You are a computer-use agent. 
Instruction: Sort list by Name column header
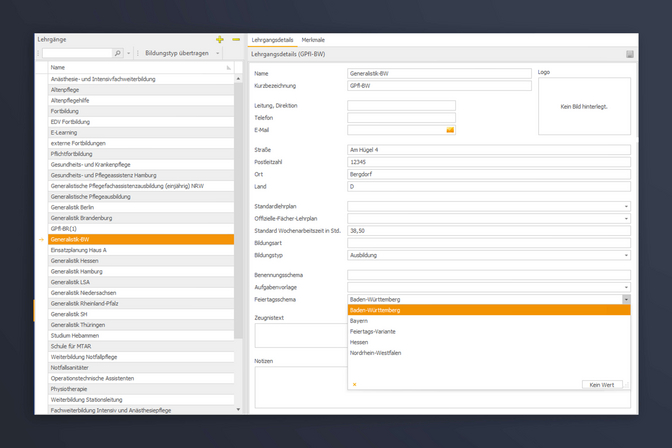(140, 67)
